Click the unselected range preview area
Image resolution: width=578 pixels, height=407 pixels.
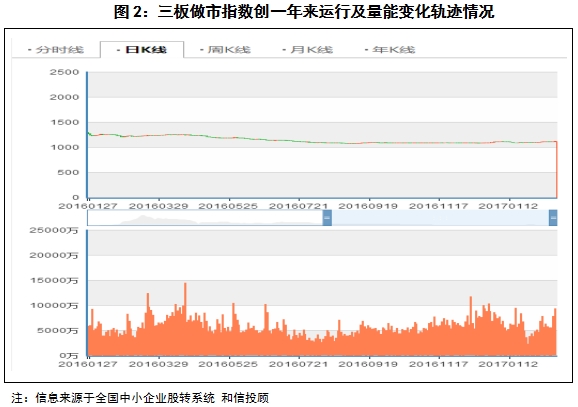(x=205, y=218)
